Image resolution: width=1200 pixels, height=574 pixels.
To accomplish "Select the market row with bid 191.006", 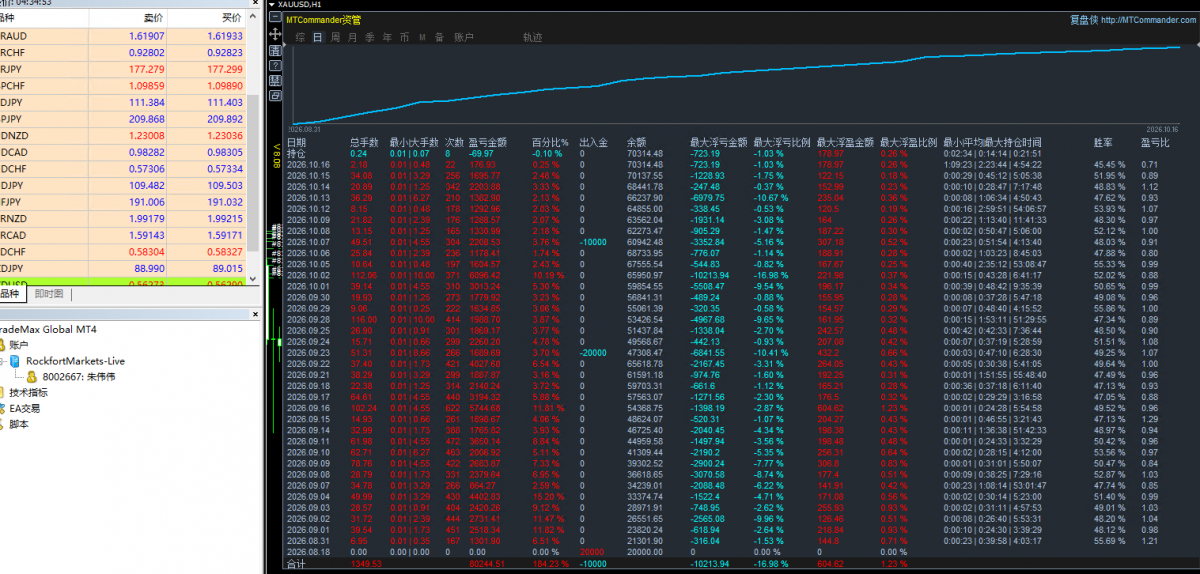I will 123,202.
